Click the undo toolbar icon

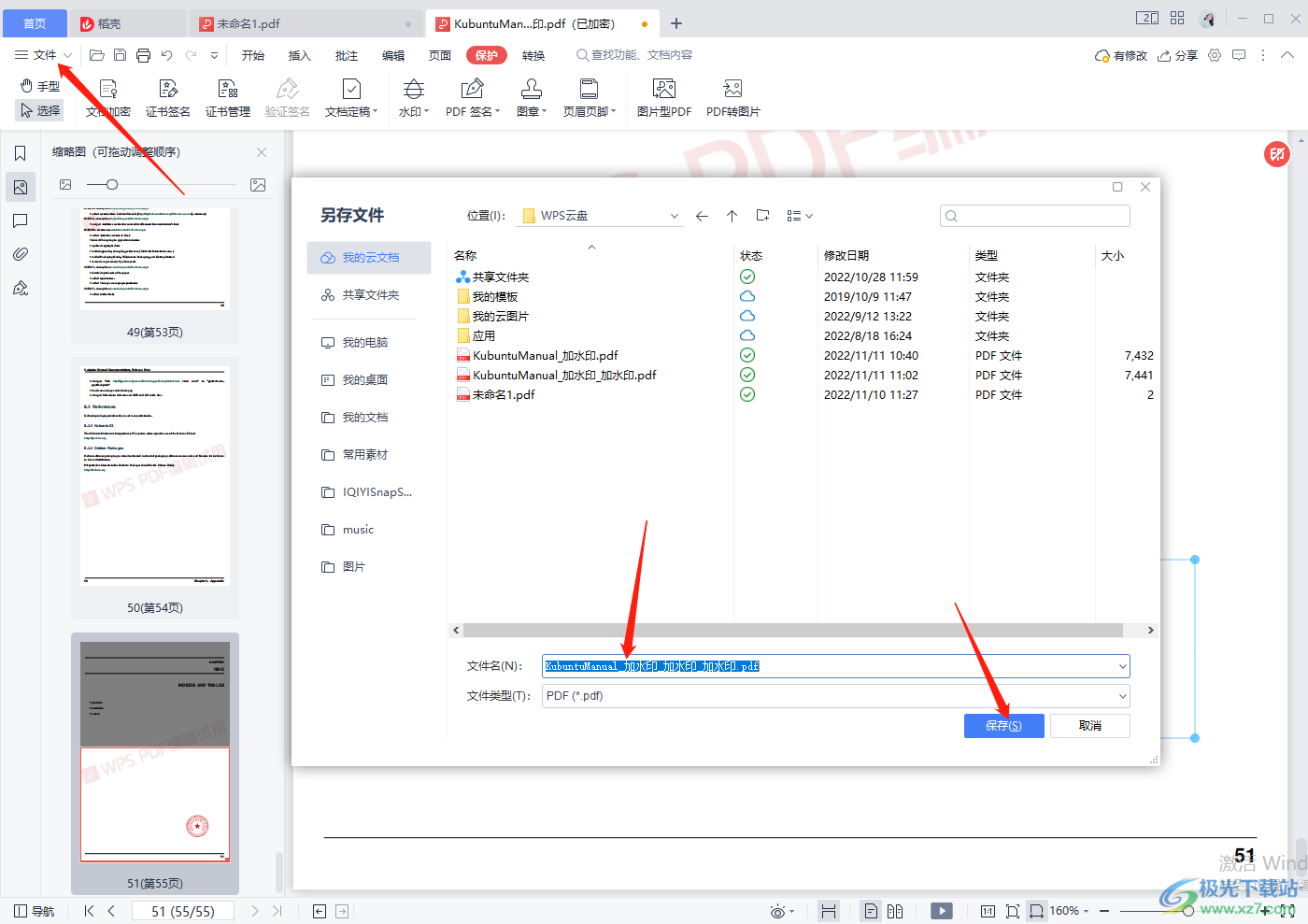(166, 55)
